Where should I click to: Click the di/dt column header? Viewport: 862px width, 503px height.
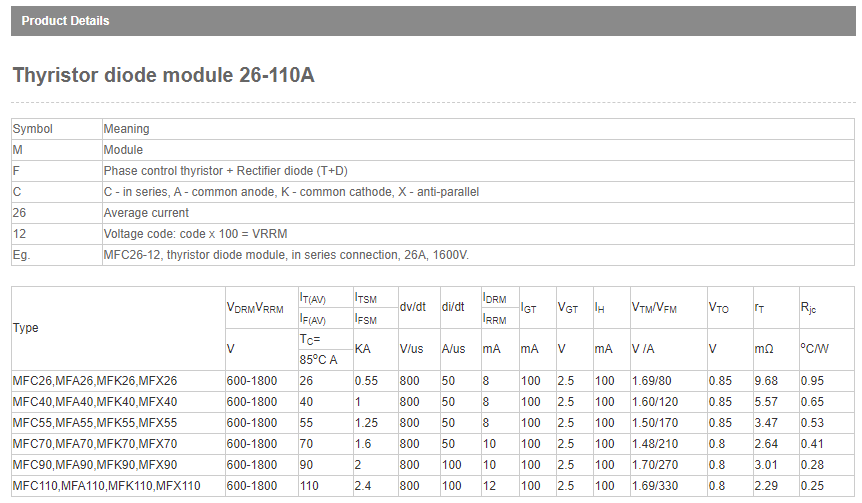point(453,307)
